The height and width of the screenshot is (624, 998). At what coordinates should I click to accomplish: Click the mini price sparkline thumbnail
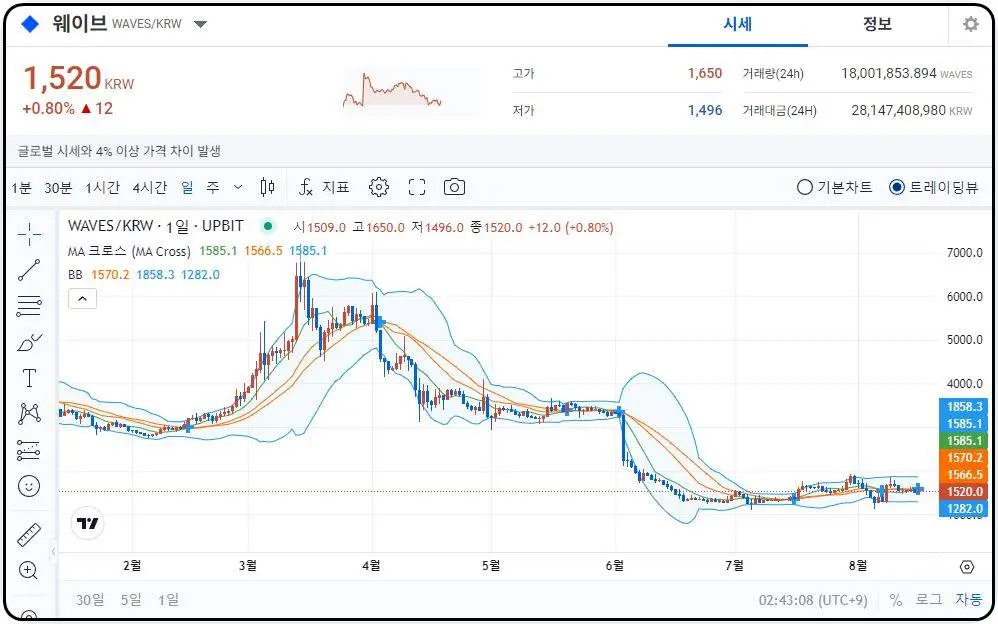point(393,90)
